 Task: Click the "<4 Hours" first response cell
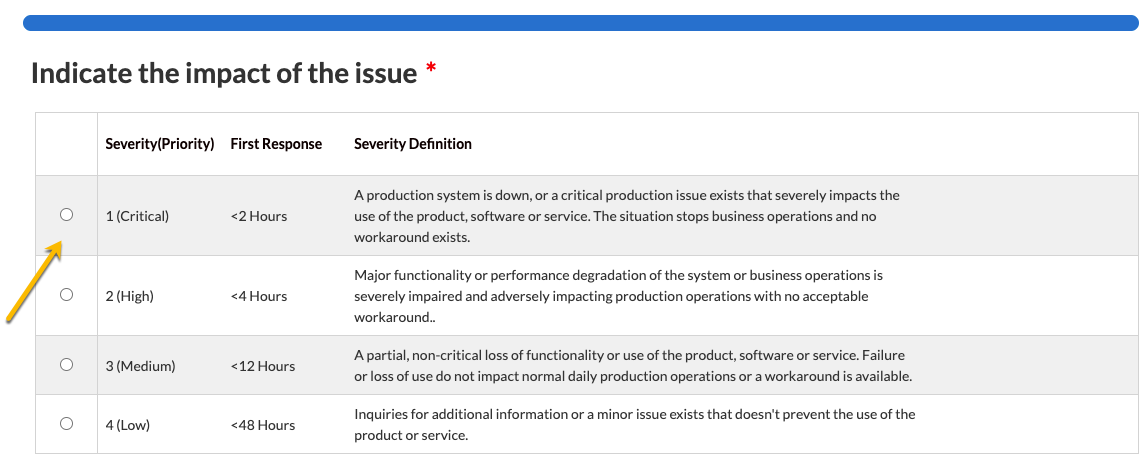click(x=258, y=296)
